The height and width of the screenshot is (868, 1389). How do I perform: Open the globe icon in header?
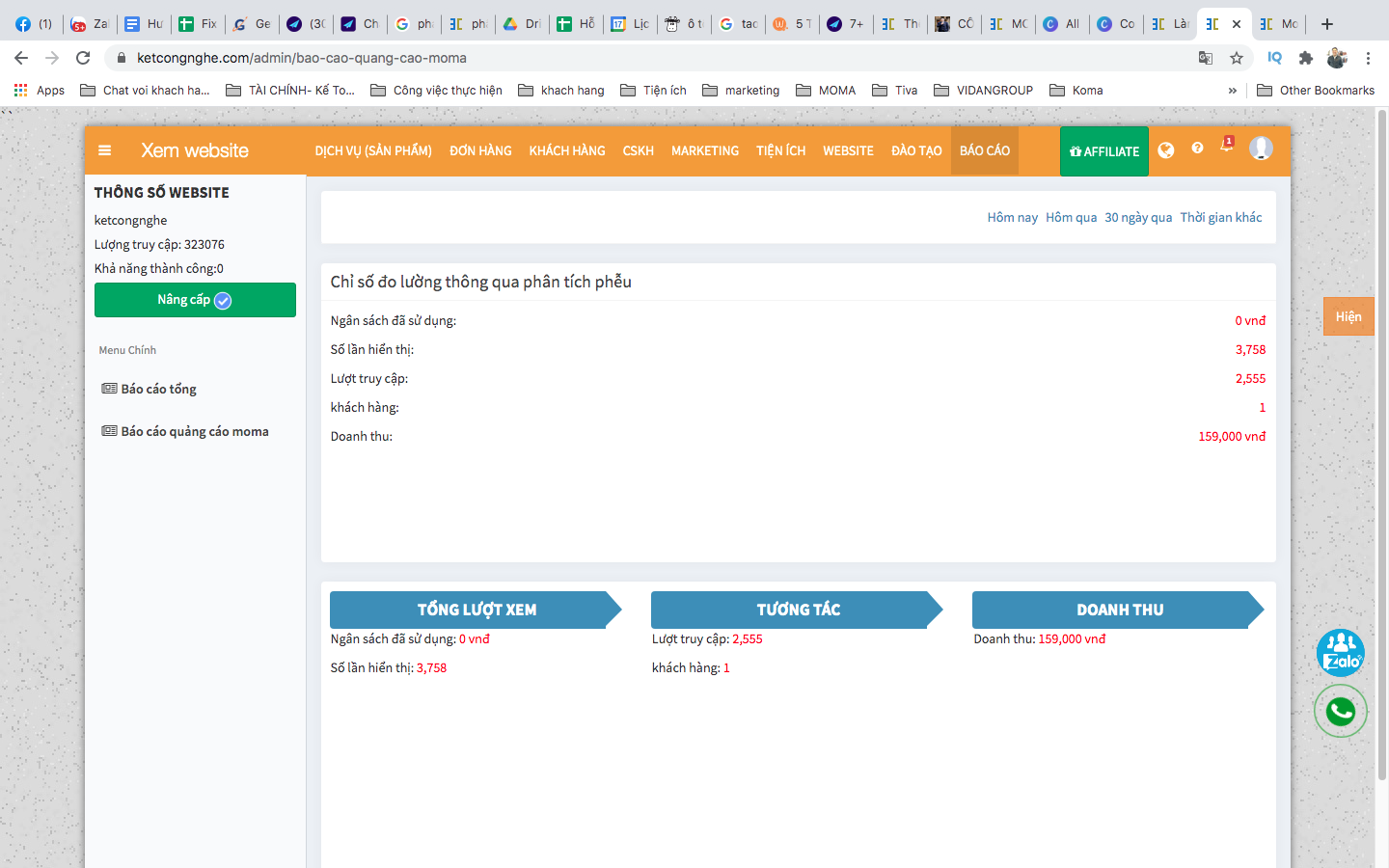1166,150
